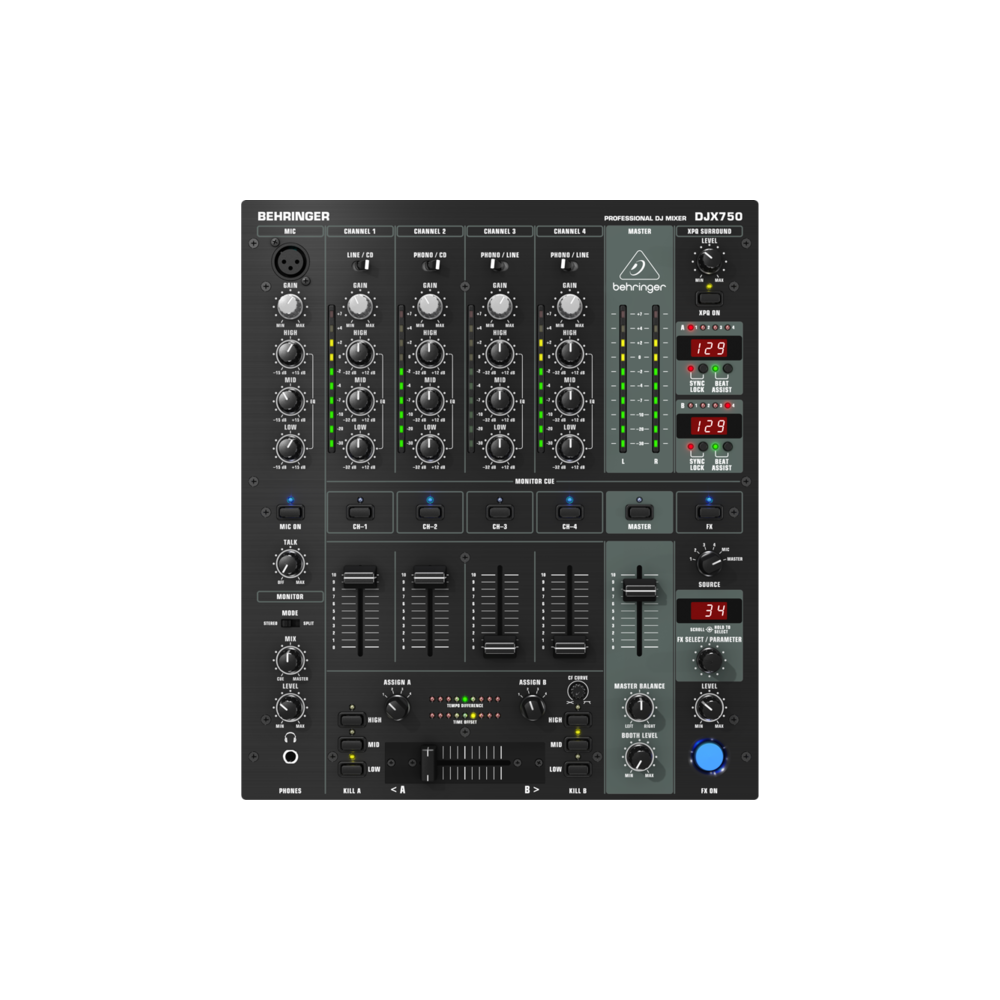Toggle the Kill B LOW button
1000x1000 pixels.
578,769
